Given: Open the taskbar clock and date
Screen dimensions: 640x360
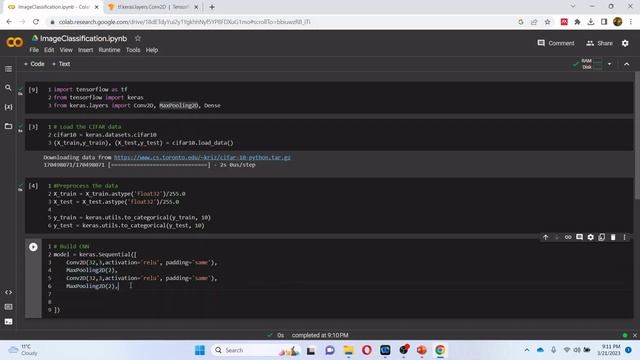Looking at the screenshot, I should pyautogui.click(x=609, y=350).
